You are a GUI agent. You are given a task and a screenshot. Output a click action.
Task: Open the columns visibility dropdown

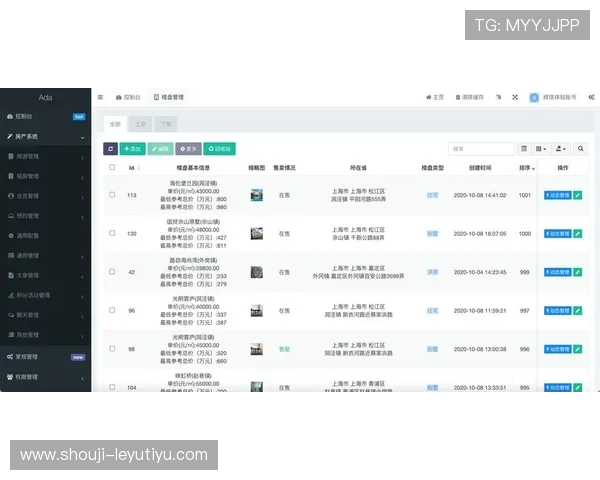coord(541,149)
